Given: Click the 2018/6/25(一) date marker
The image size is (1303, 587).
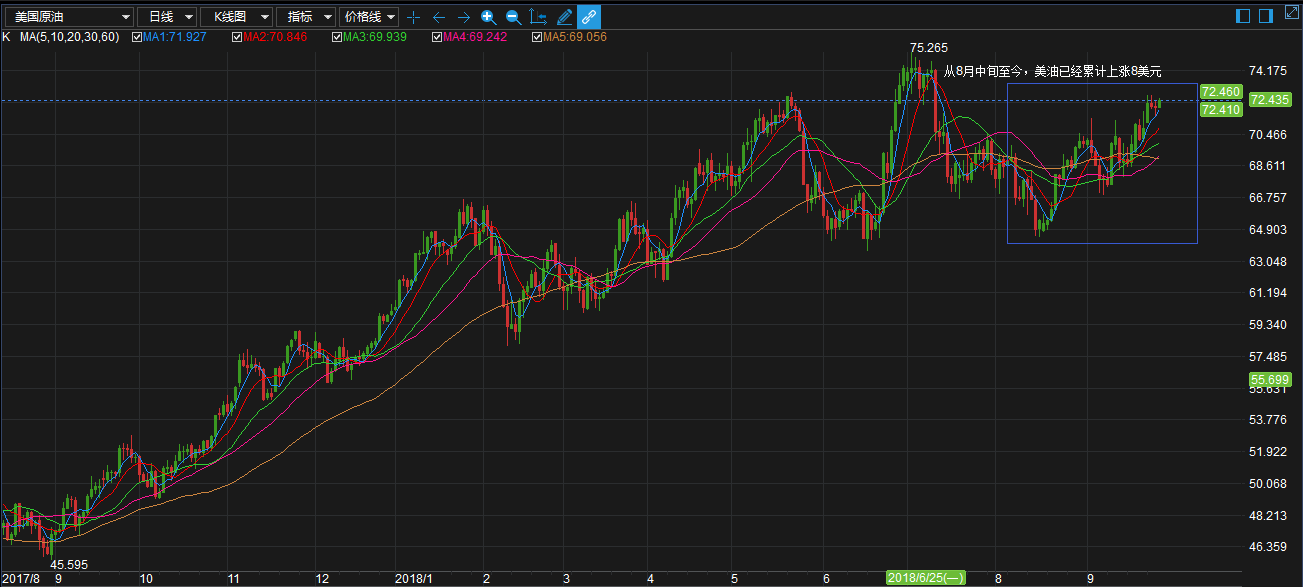Looking at the screenshot, I should (x=927, y=578).
